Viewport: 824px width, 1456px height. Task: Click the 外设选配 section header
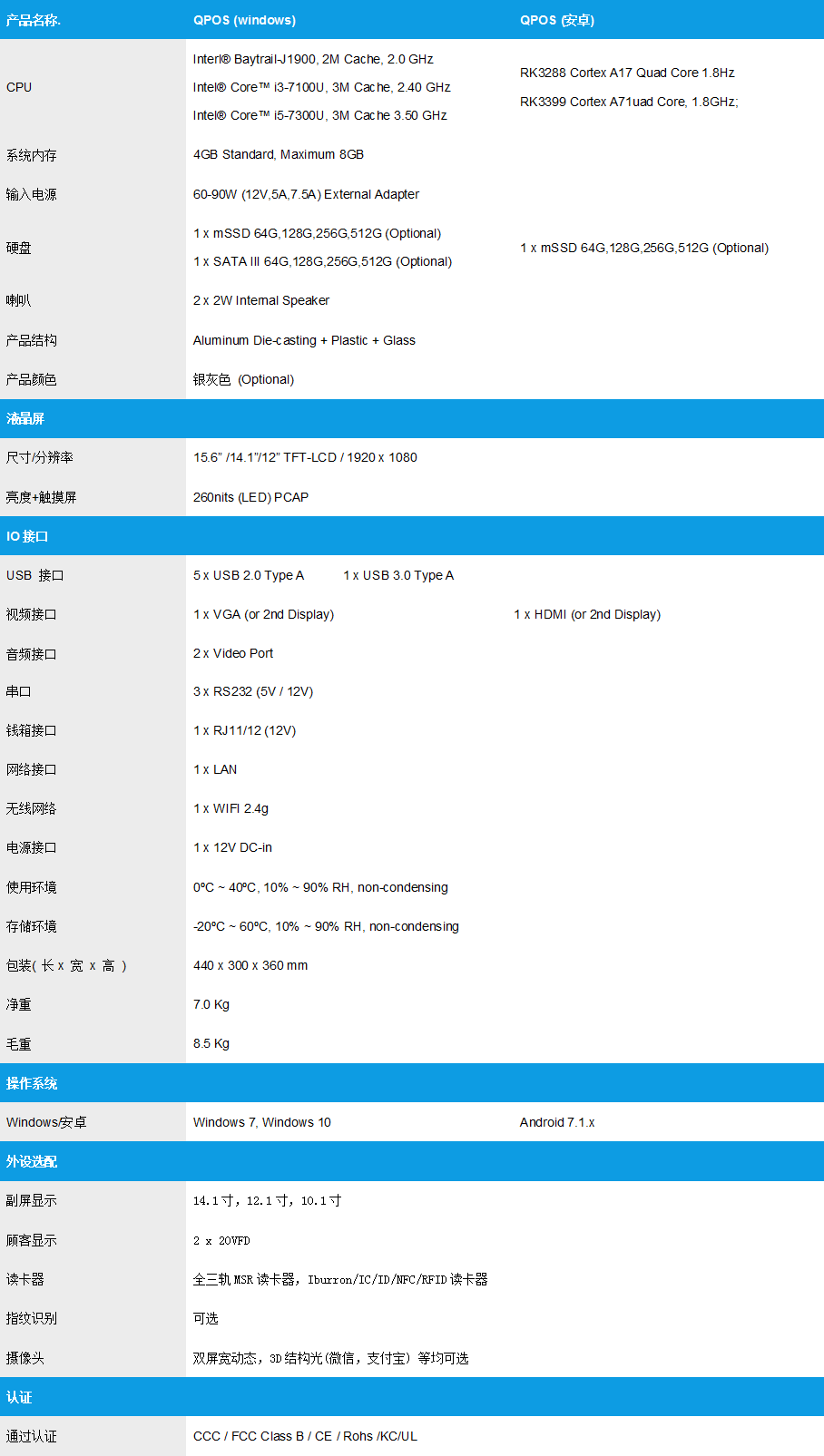32,1161
